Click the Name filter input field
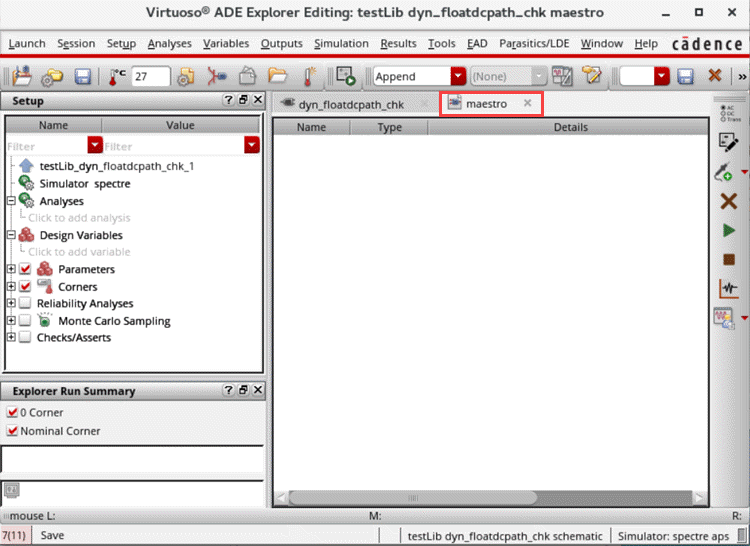 coord(46,146)
